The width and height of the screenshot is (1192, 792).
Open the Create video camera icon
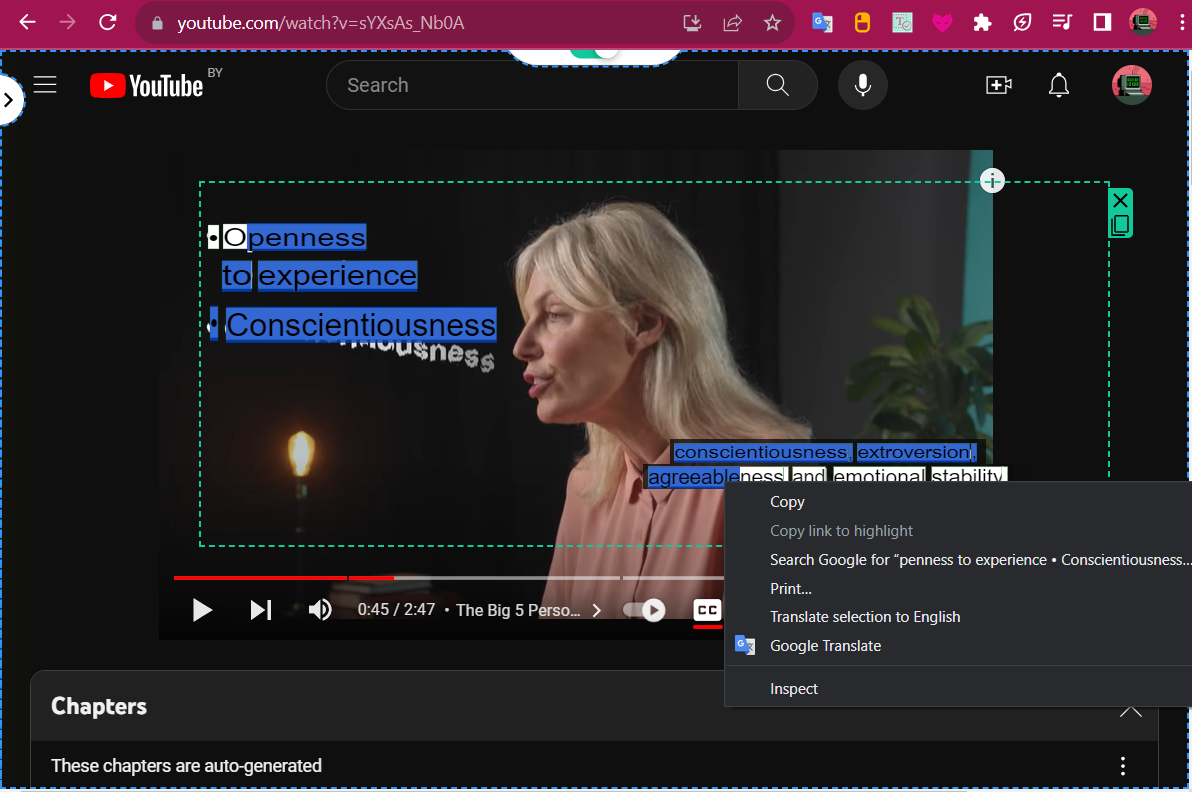pos(999,85)
